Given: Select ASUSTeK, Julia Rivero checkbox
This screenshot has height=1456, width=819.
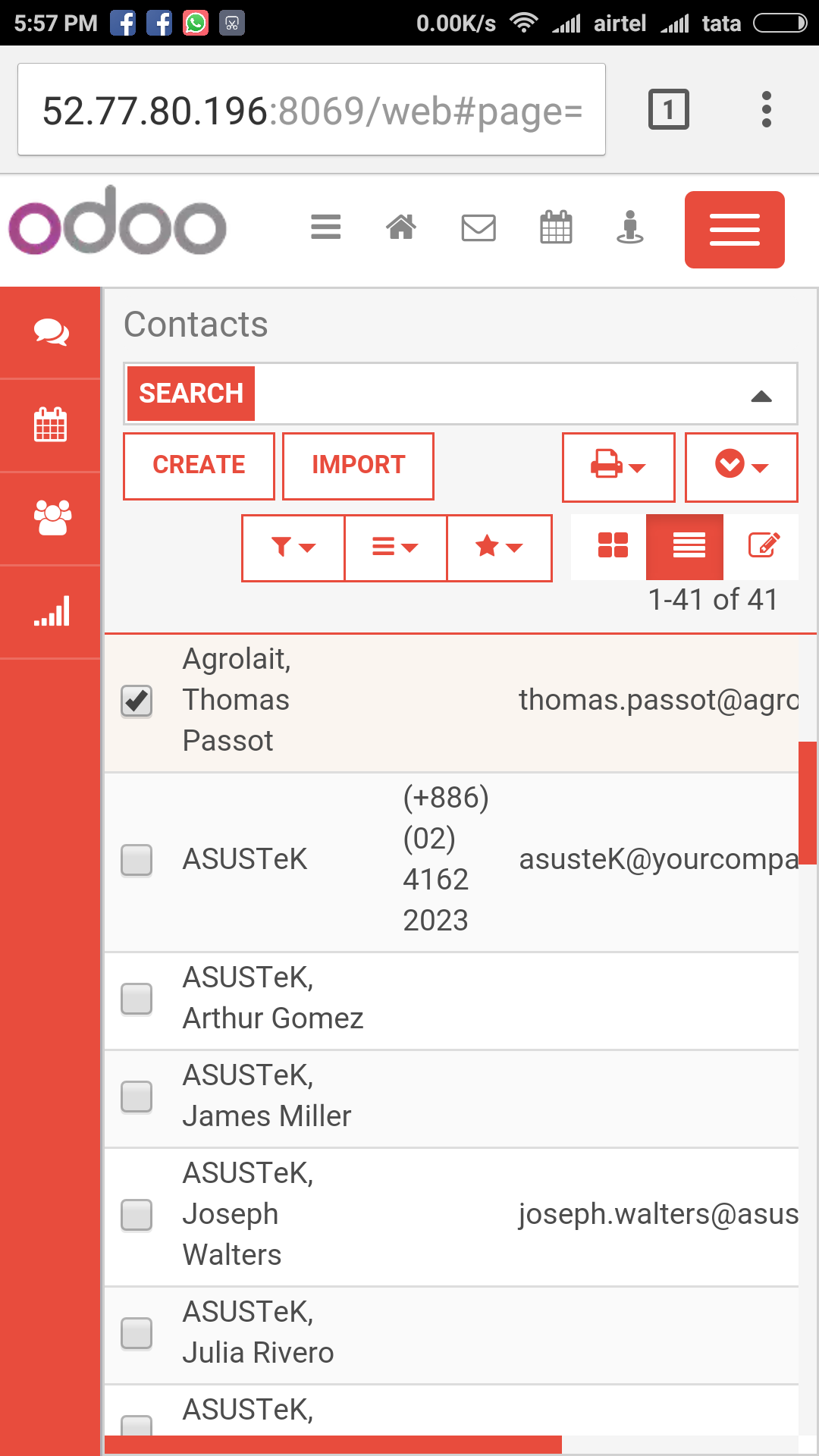Looking at the screenshot, I should point(136,1333).
